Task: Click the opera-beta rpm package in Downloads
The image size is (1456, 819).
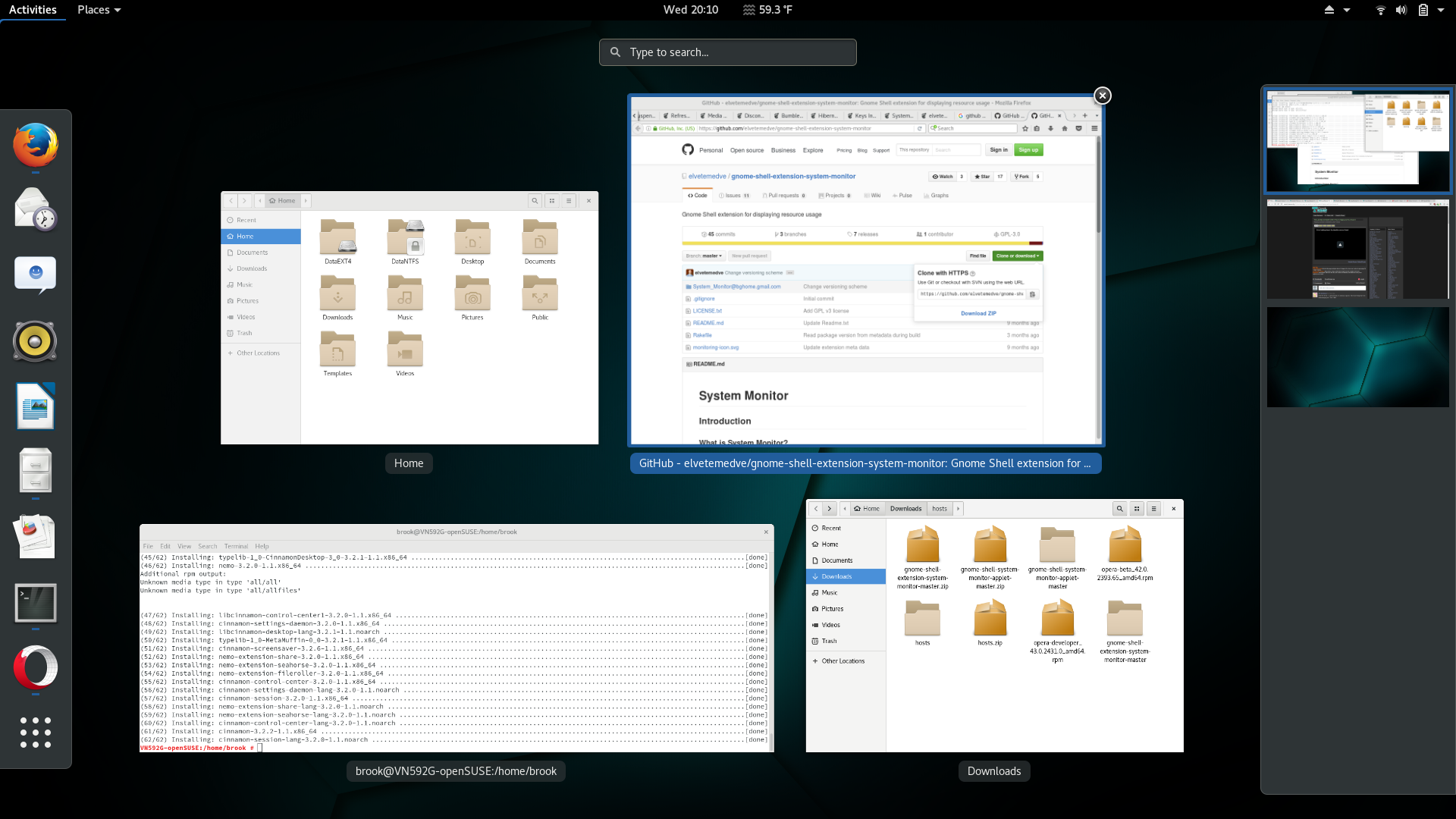Action: pyautogui.click(x=1125, y=554)
